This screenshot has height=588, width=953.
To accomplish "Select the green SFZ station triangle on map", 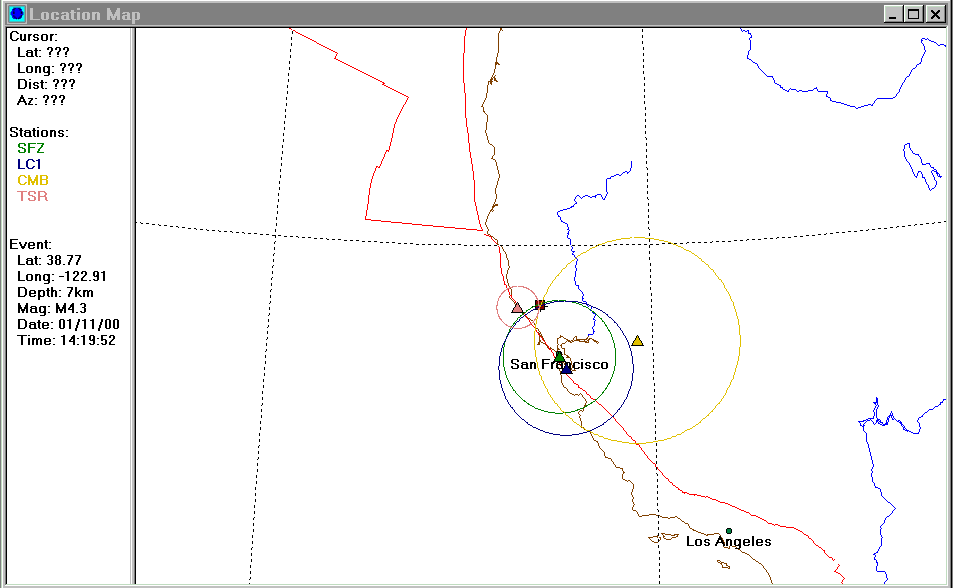I will (559, 356).
